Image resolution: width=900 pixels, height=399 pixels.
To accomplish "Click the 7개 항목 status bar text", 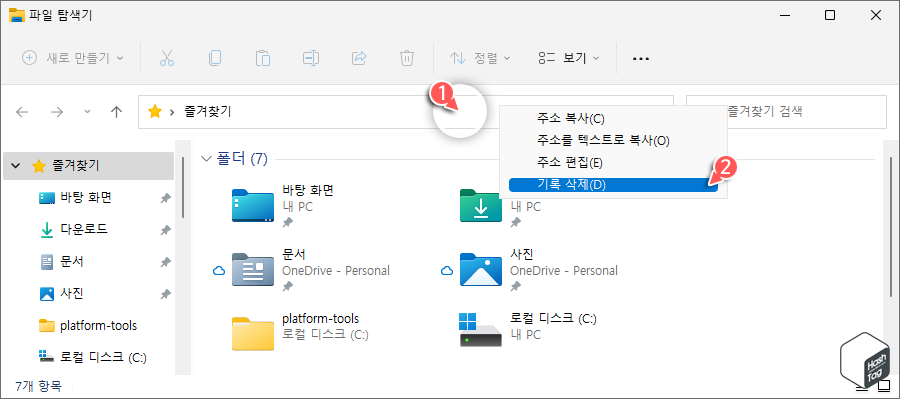I will 38,386.
